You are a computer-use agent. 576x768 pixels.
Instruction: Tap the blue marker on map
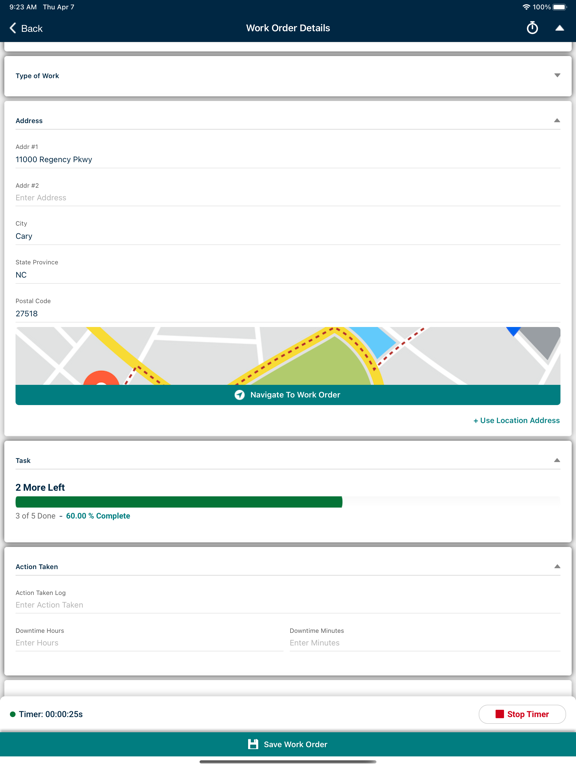[513, 332]
